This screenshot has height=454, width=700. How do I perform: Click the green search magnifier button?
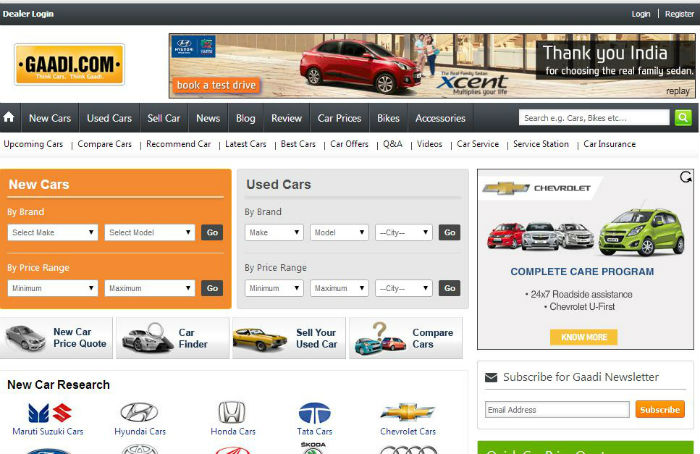click(683, 118)
